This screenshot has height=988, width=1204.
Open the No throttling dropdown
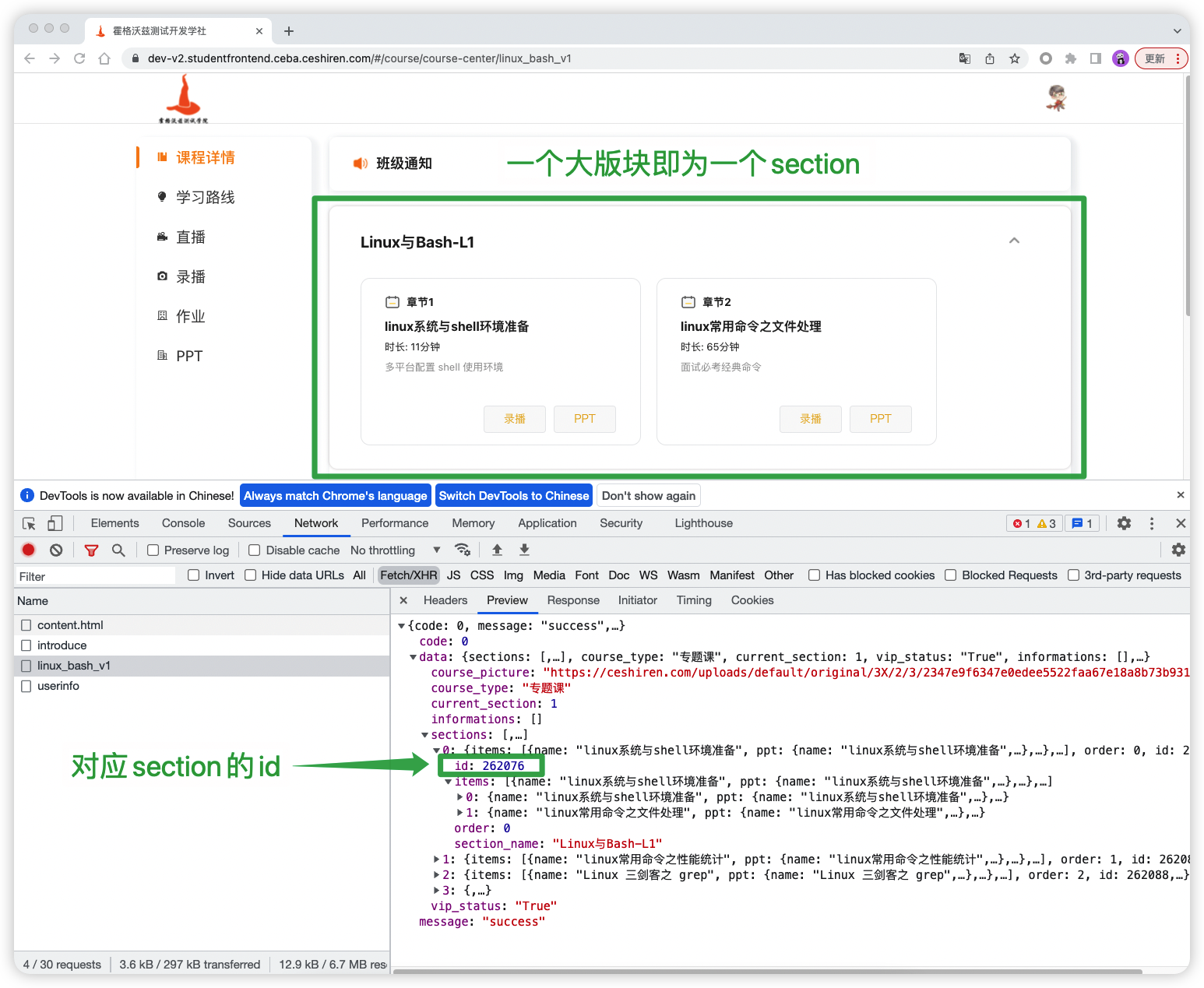tap(395, 550)
